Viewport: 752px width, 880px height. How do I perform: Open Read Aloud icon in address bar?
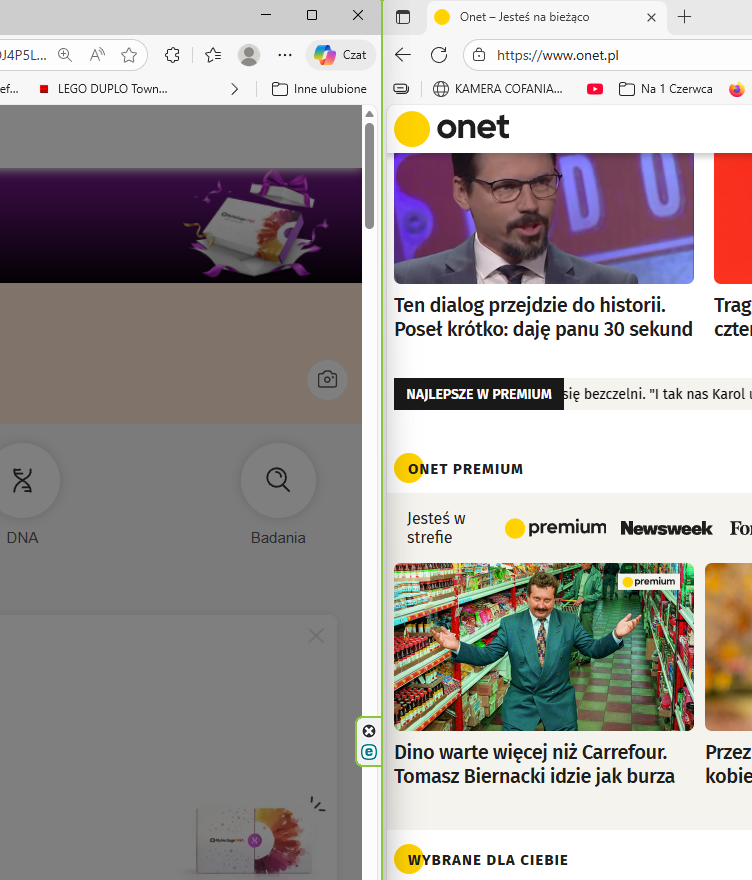97,55
